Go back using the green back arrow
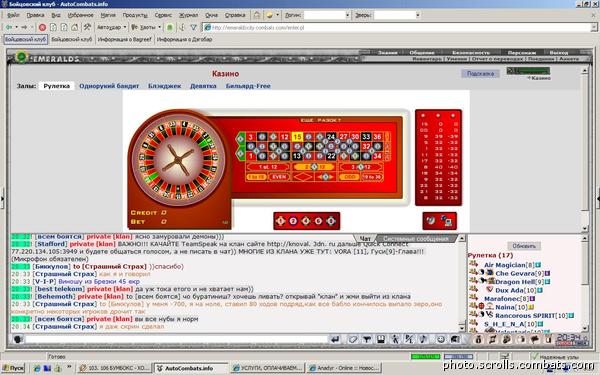600x375 pixels. 8,27
